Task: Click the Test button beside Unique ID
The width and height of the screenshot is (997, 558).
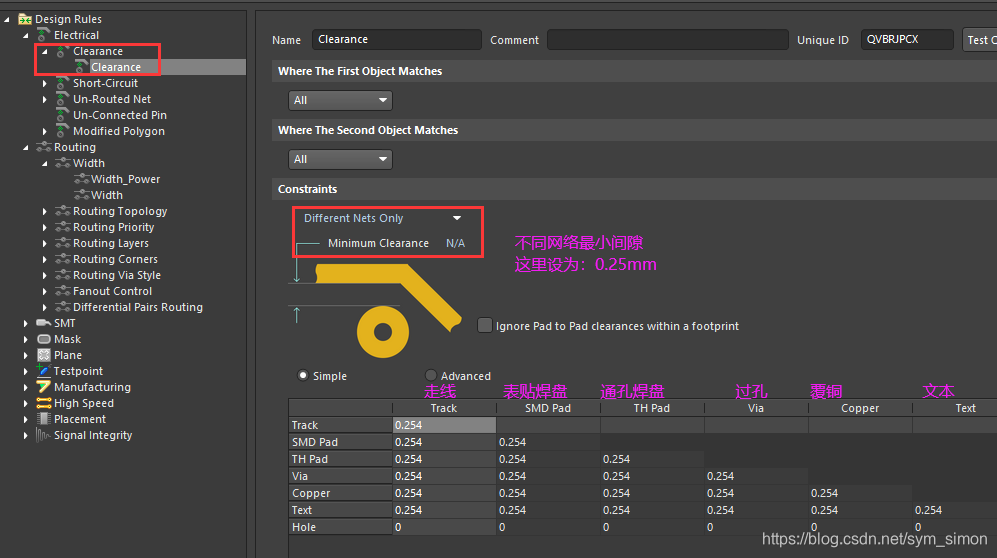Action: tap(978, 40)
